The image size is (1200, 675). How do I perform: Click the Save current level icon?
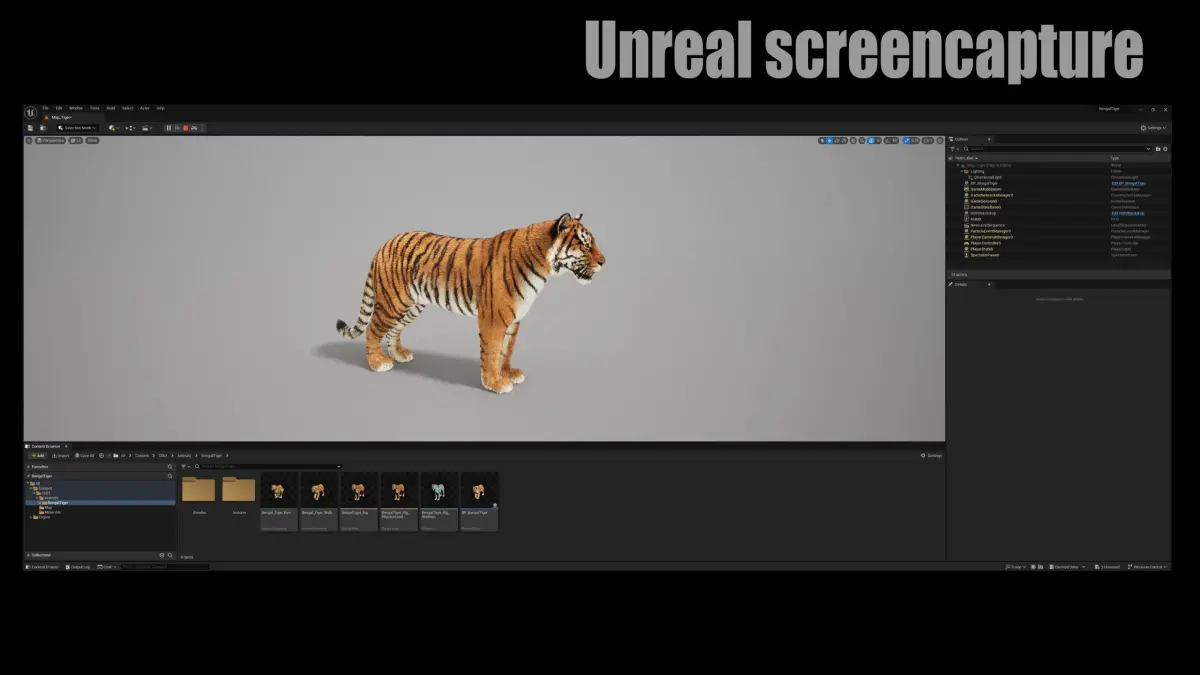(30, 128)
